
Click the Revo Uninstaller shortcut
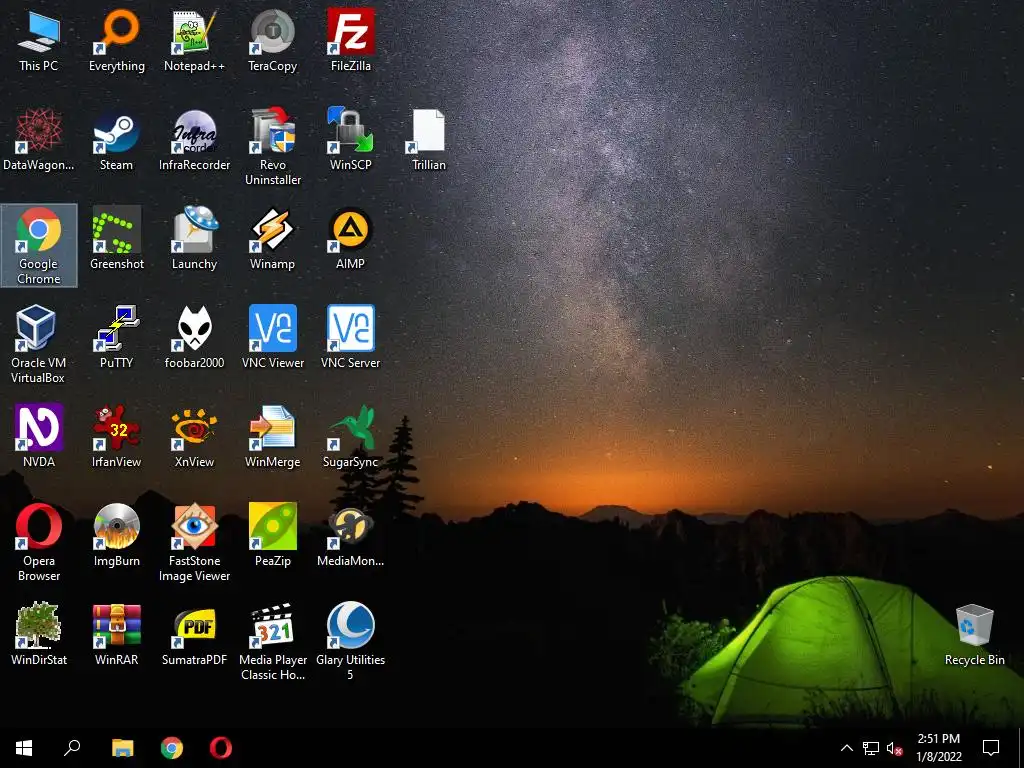click(272, 146)
